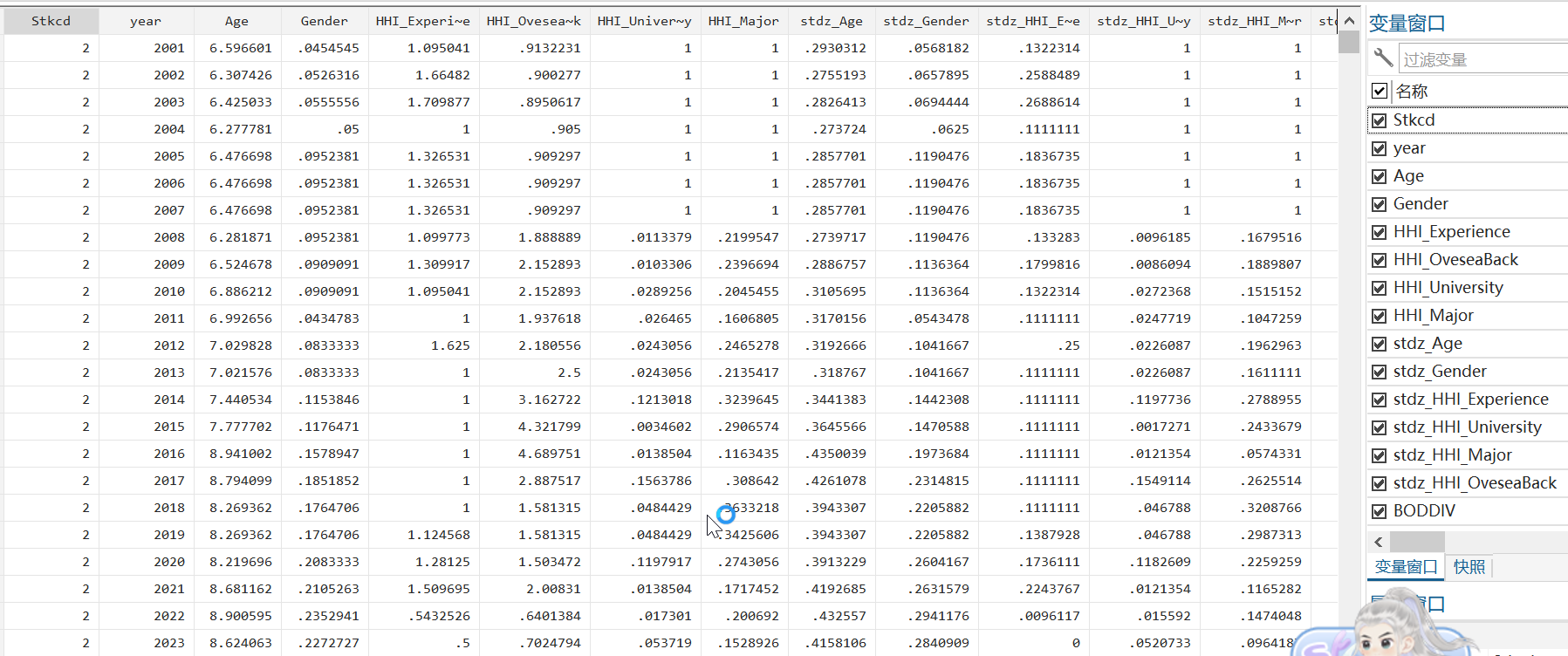Click the wrench icon beside the variable filter
1568x656 pixels.
(1383, 58)
